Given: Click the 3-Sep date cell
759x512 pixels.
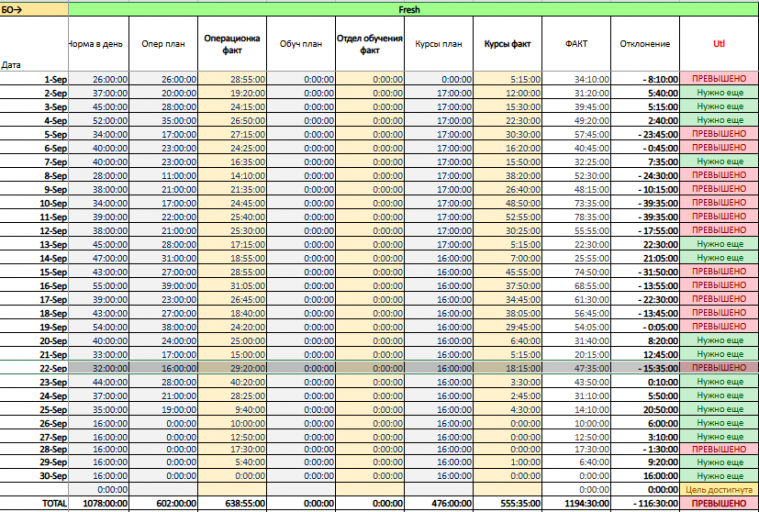Looking at the screenshot, I should (x=34, y=106).
